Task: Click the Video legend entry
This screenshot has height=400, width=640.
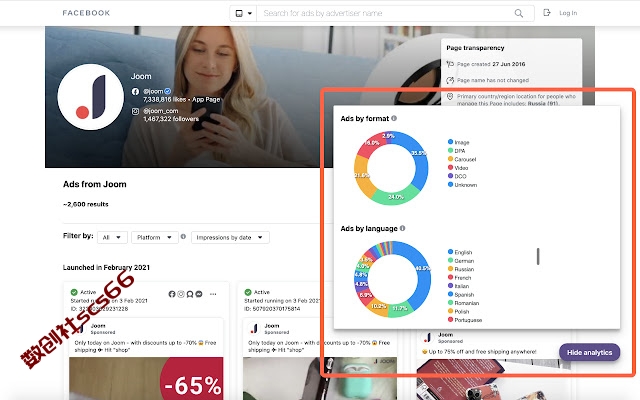Action: pos(458,168)
